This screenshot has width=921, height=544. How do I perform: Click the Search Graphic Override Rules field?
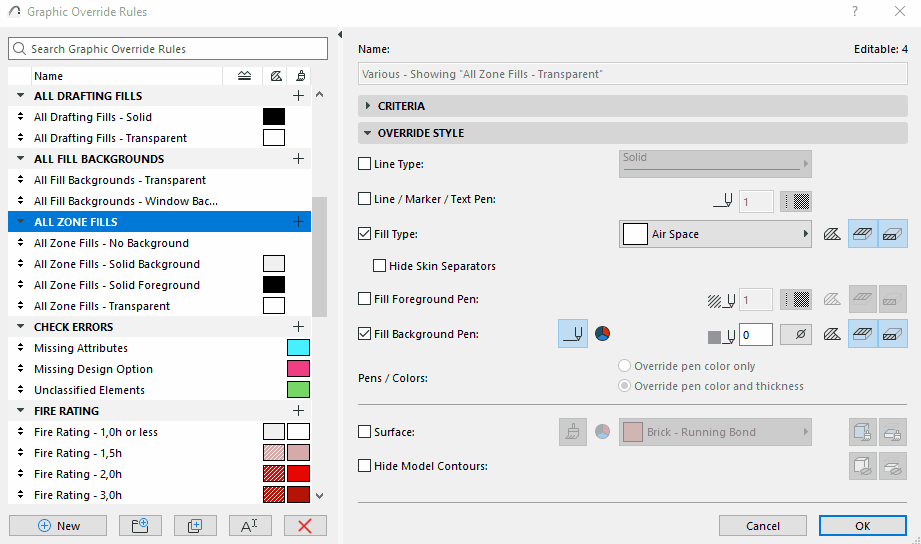pos(168,49)
